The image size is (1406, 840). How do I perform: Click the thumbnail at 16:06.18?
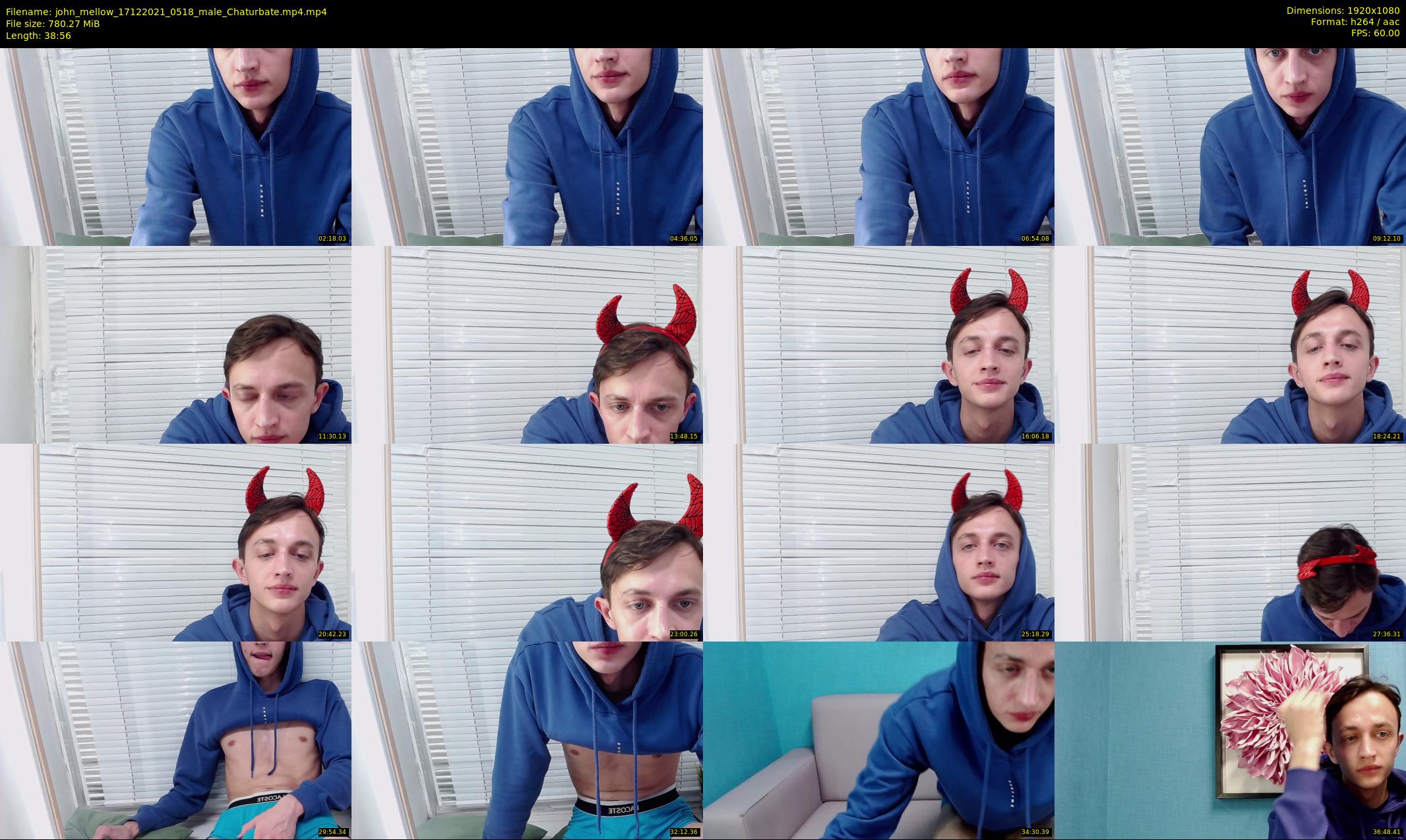pyautogui.click(x=878, y=344)
